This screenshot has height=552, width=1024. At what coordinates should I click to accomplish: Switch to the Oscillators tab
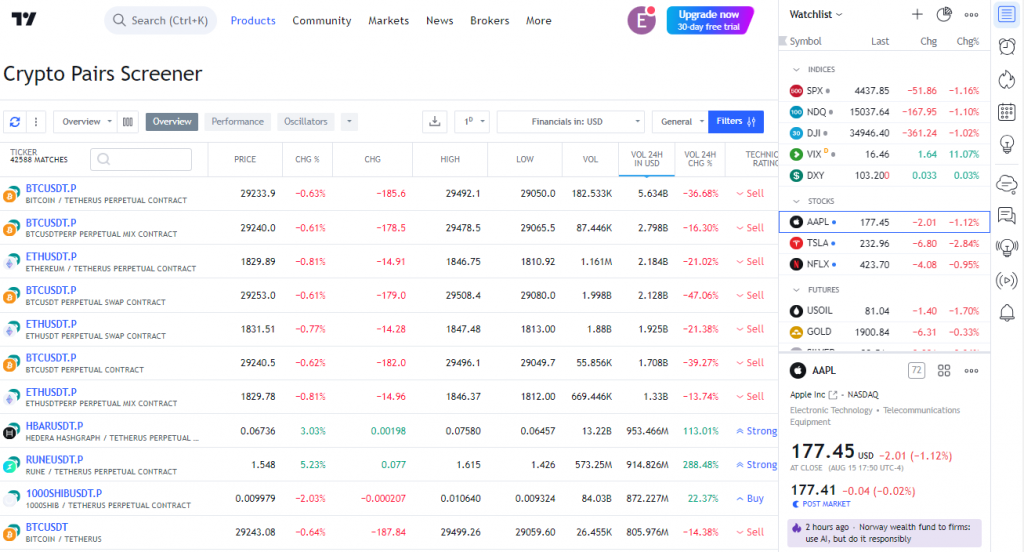coord(306,122)
